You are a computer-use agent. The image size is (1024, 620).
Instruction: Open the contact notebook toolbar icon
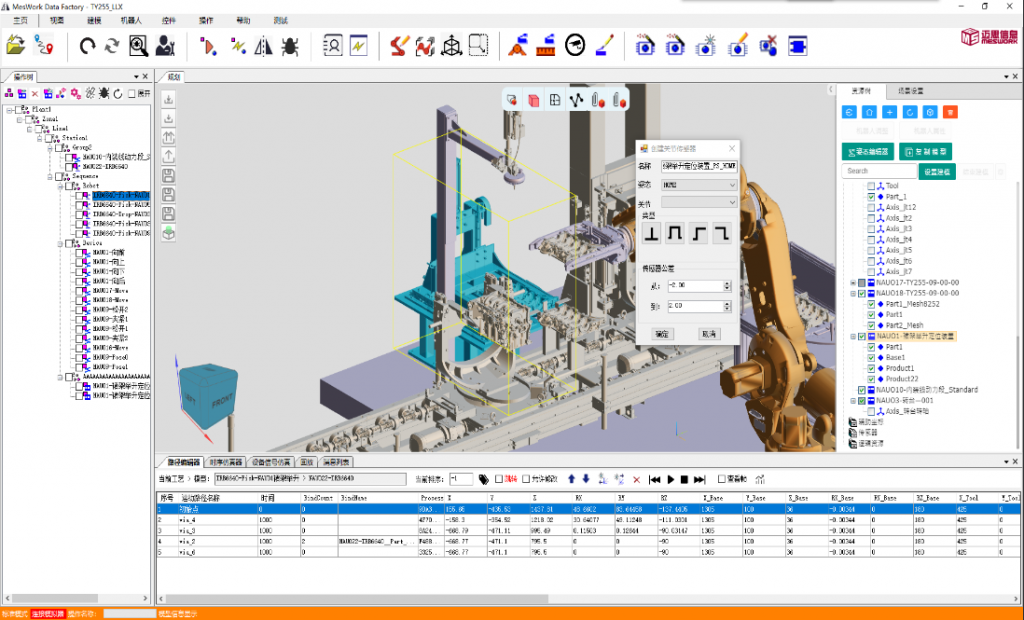pos(333,46)
